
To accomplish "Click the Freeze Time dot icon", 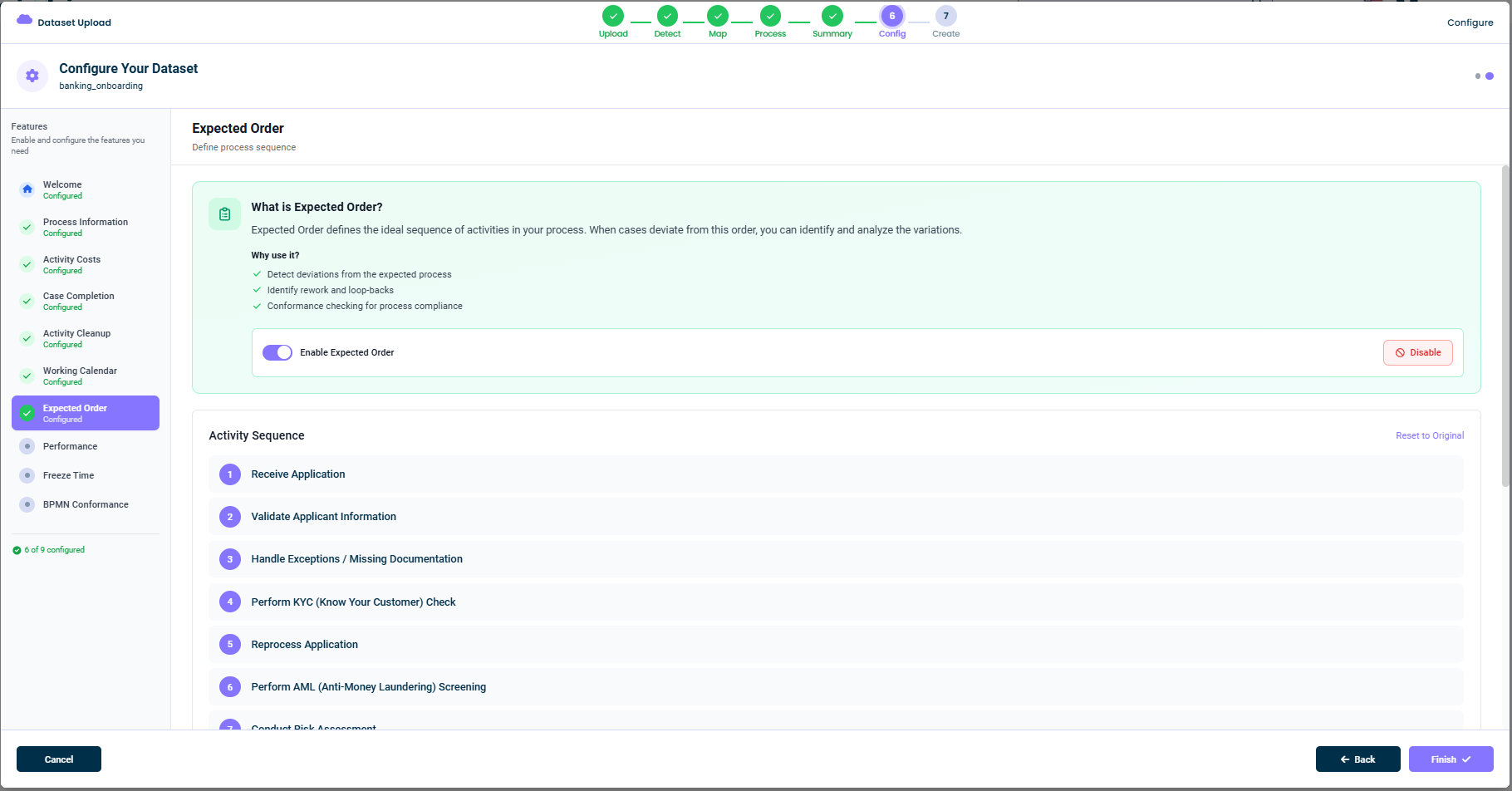I will click(x=27, y=475).
